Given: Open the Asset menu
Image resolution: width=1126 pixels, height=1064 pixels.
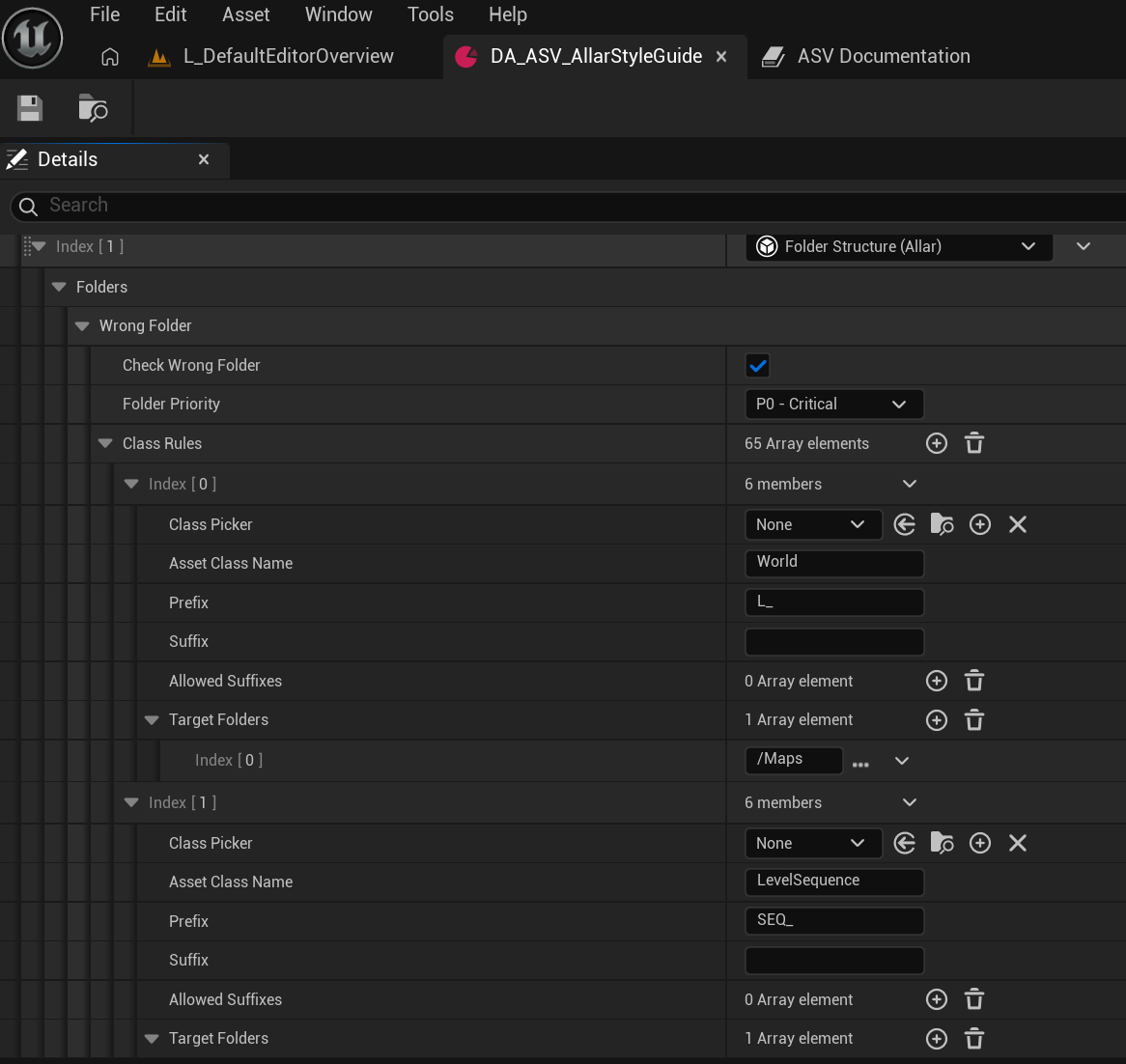Looking at the screenshot, I should [245, 14].
